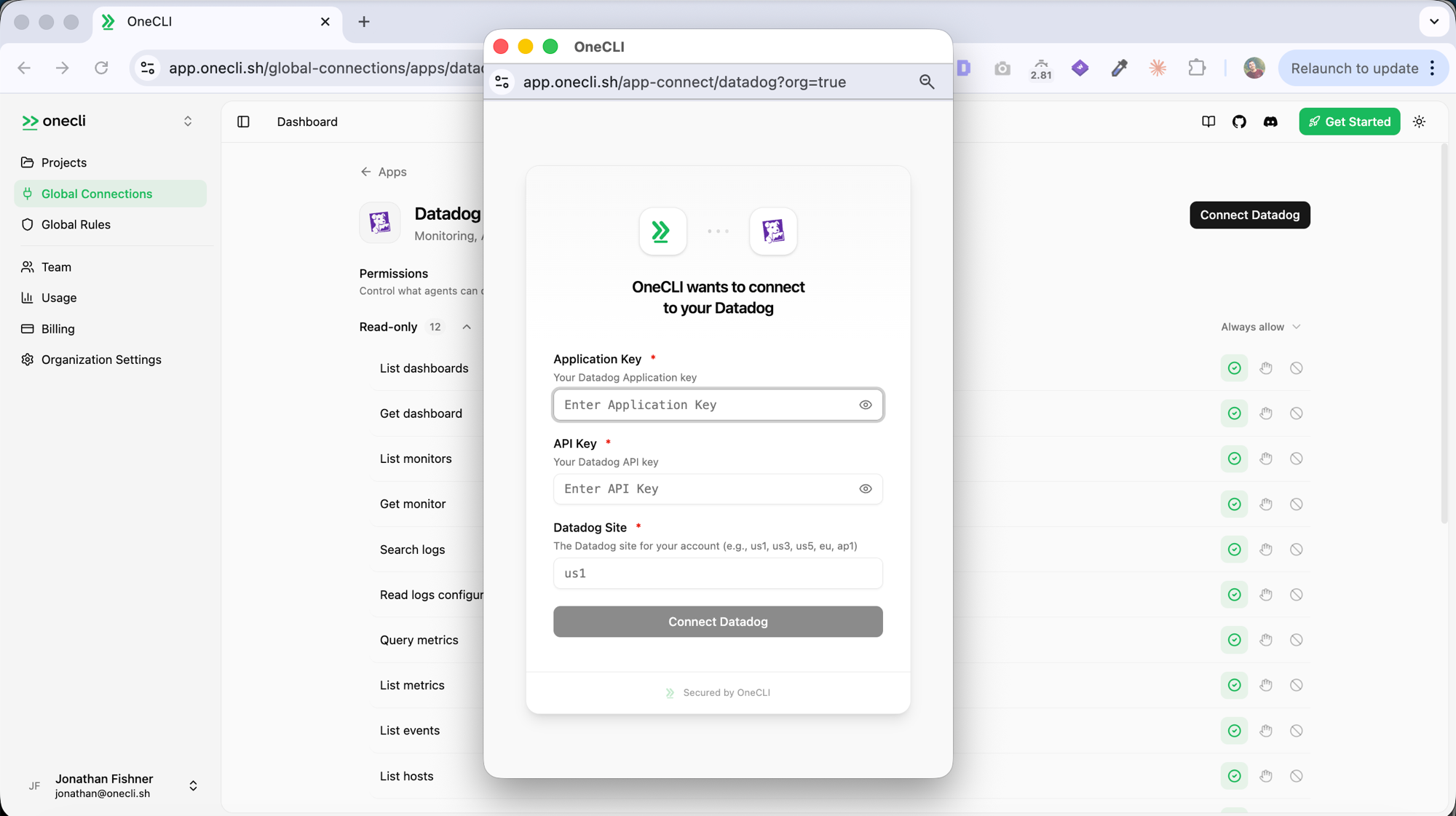Viewport: 1456px width, 816px height.
Task: Allow List events with green check
Action: tap(1235, 731)
